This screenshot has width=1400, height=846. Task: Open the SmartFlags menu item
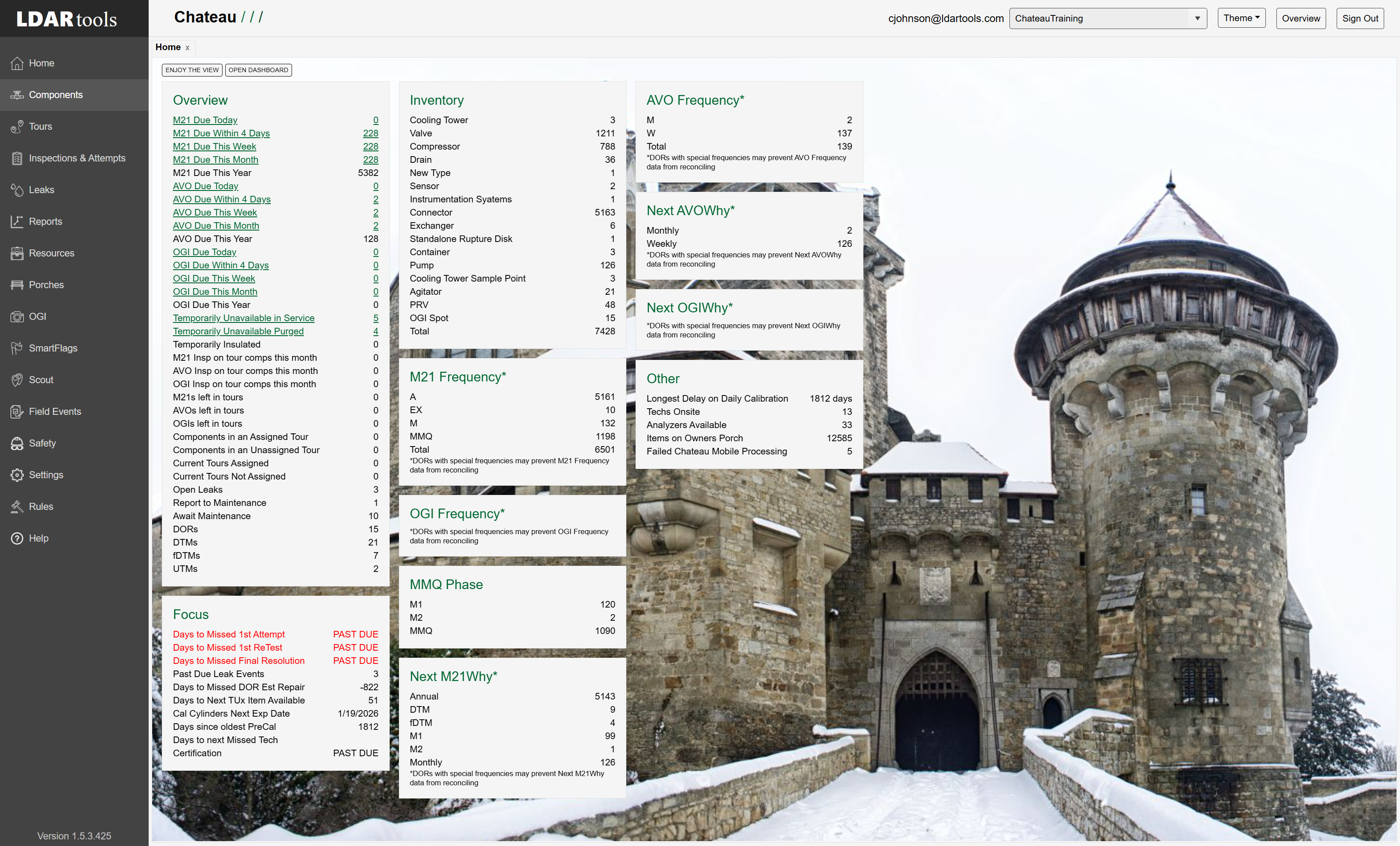(x=74, y=348)
